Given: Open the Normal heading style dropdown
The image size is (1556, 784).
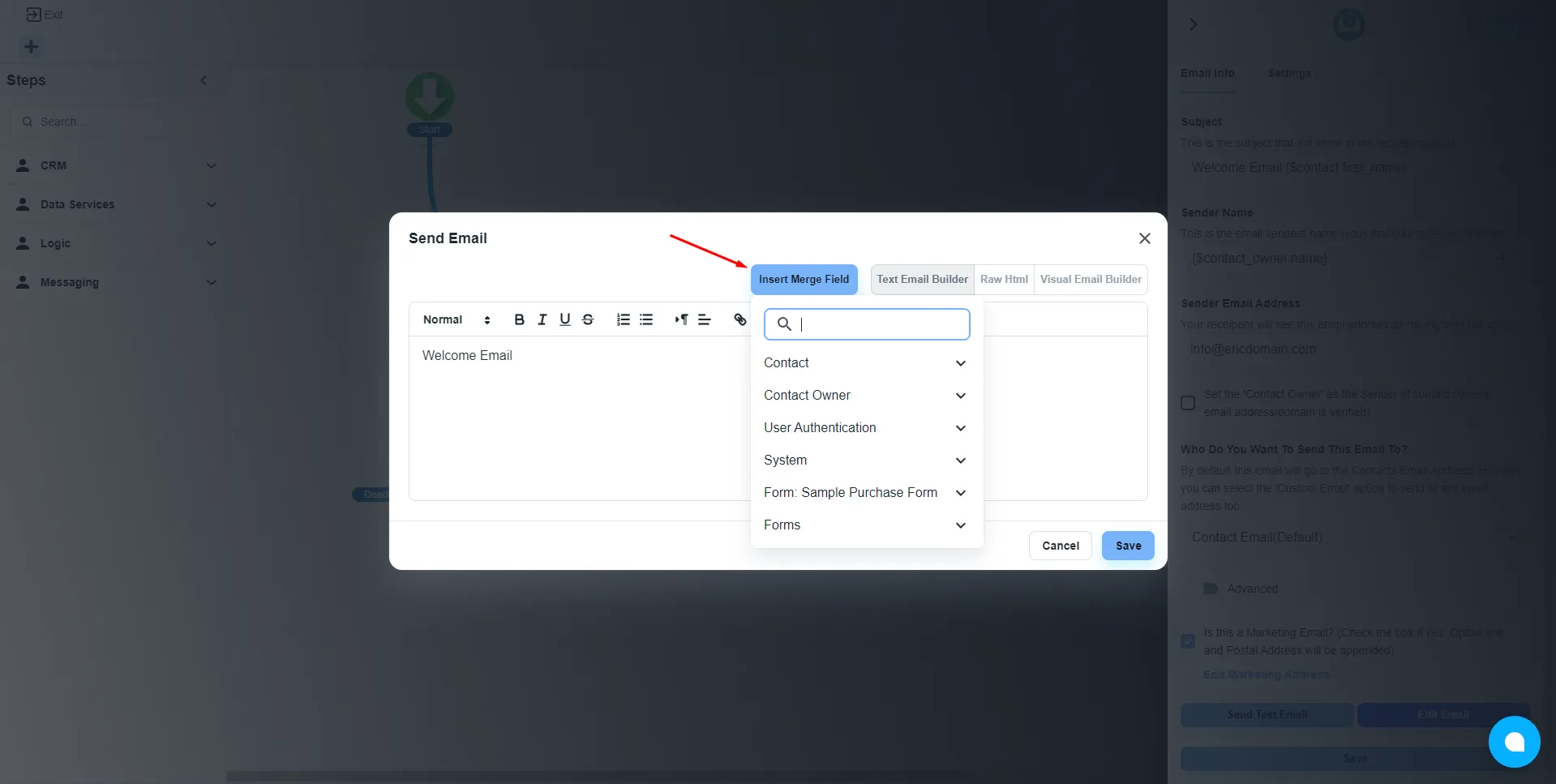Looking at the screenshot, I should [x=457, y=319].
